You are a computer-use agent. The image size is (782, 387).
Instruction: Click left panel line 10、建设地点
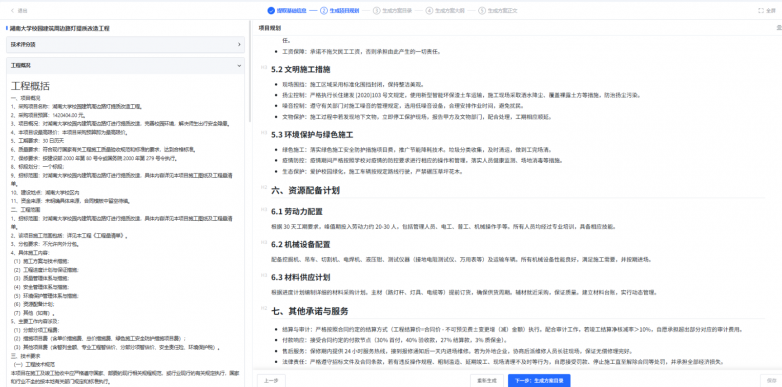45,192
